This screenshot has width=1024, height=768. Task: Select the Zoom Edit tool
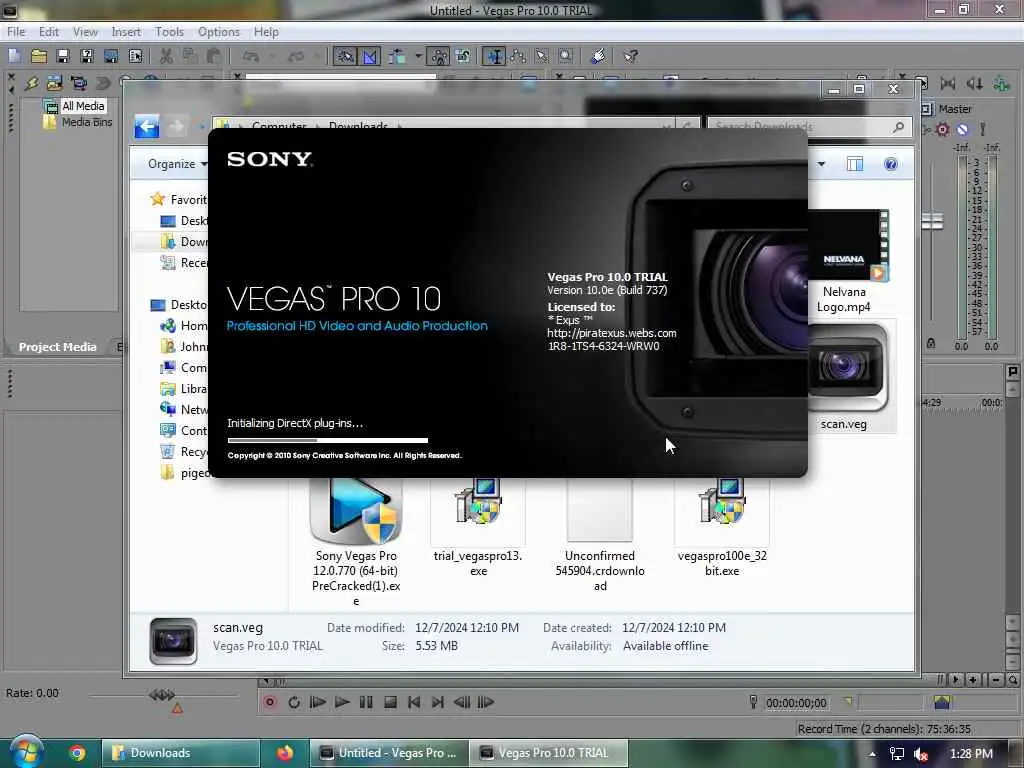[x=566, y=56]
